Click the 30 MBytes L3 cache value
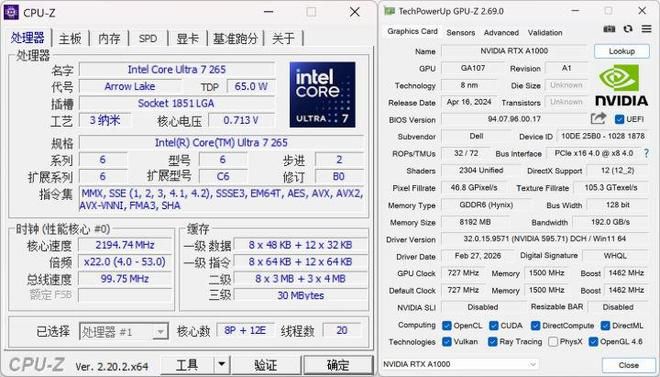The image size is (660, 377). coord(301,295)
